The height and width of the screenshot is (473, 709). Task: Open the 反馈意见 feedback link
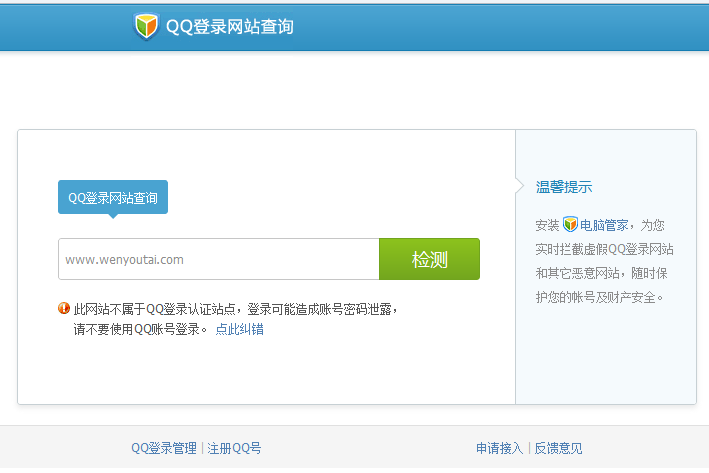point(558,448)
